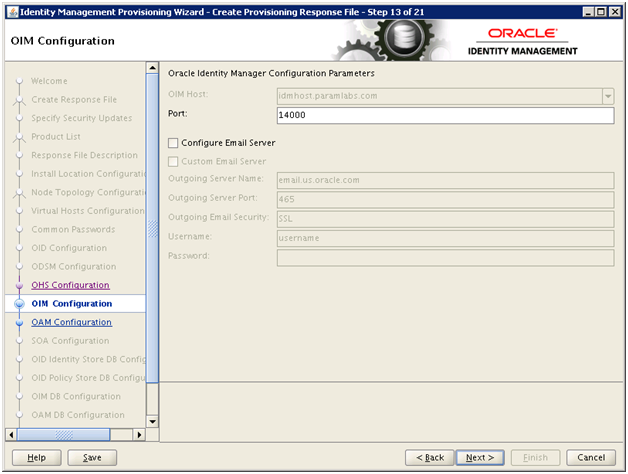Select the Welcome step in navigation
The image size is (628, 474).
pyautogui.click(x=49, y=81)
